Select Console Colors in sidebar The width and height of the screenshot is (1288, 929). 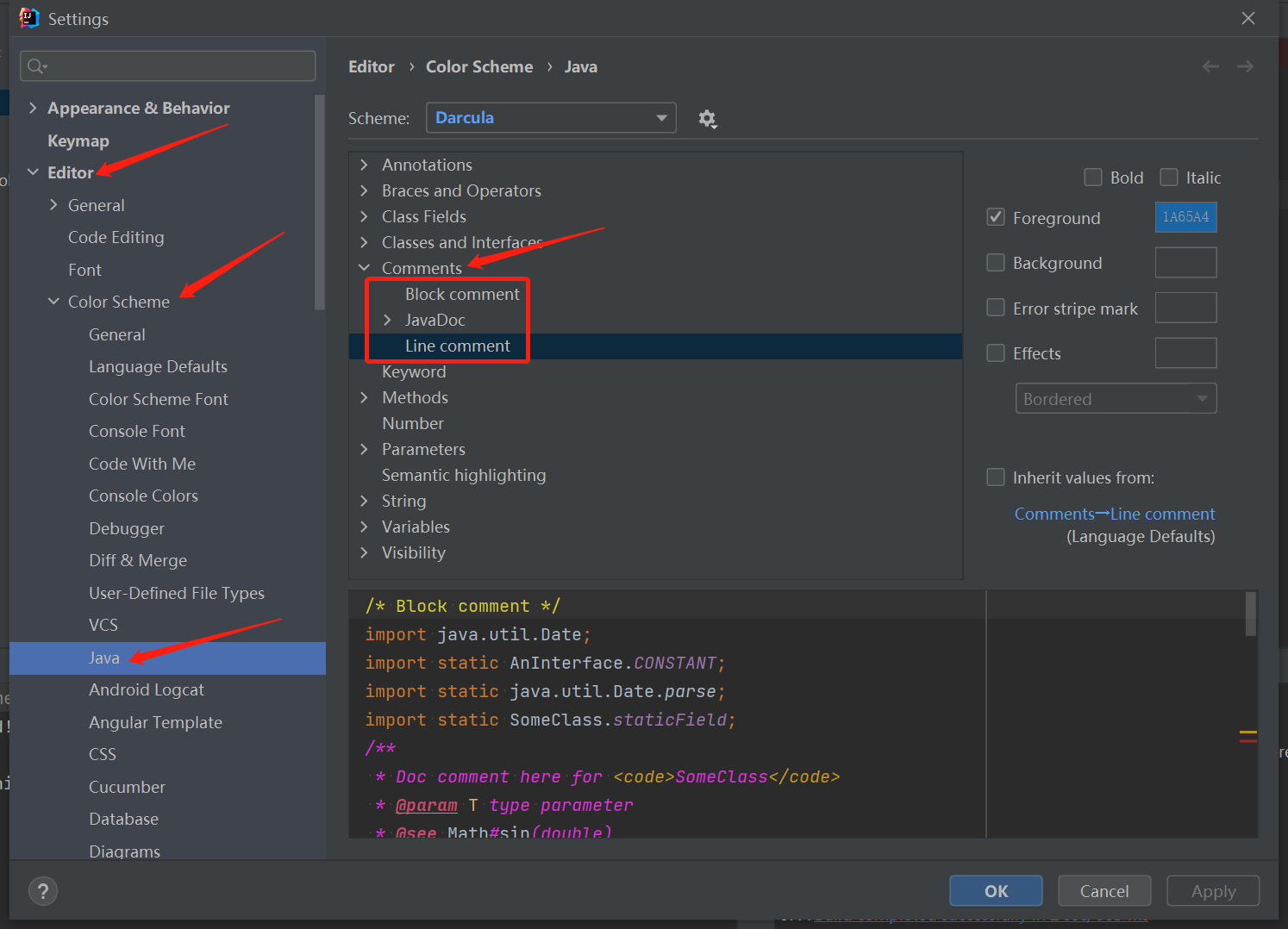click(x=143, y=496)
